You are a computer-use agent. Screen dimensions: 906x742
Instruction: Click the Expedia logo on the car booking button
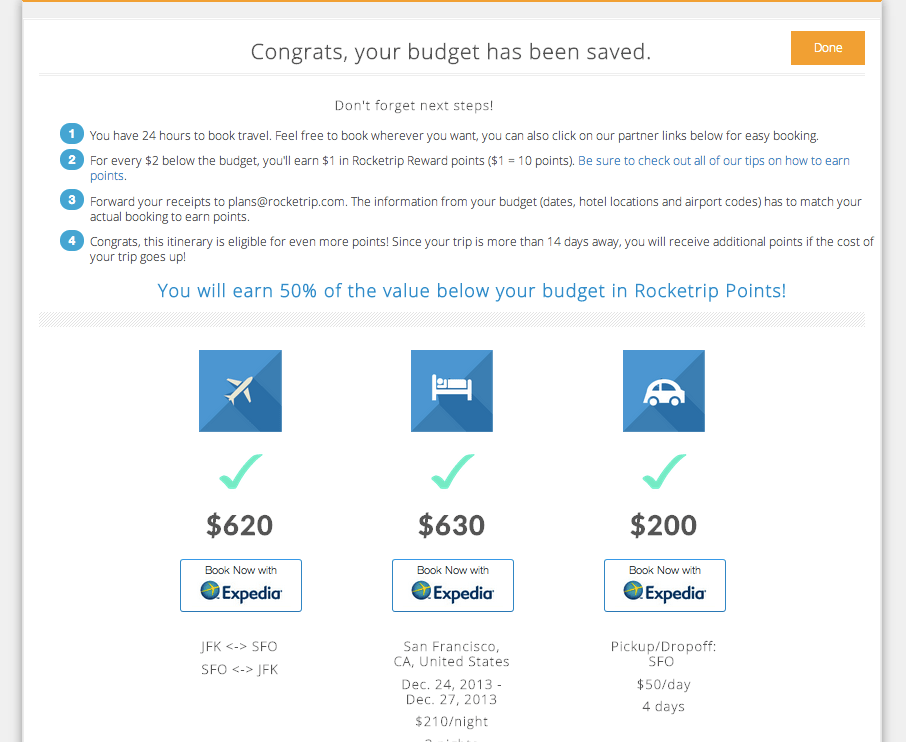tap(664, 593)
